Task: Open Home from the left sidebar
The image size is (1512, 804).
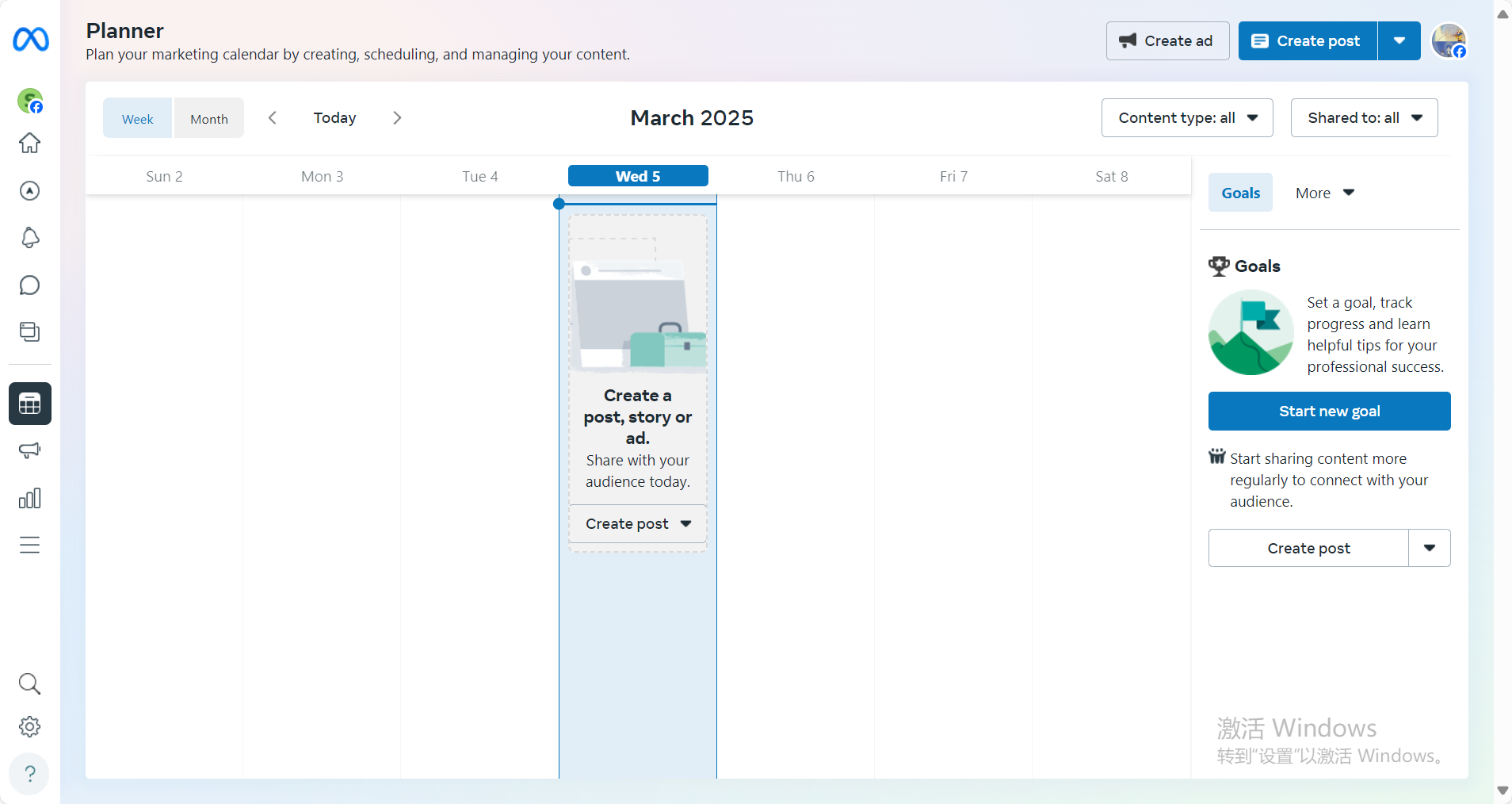Action: 29,144
